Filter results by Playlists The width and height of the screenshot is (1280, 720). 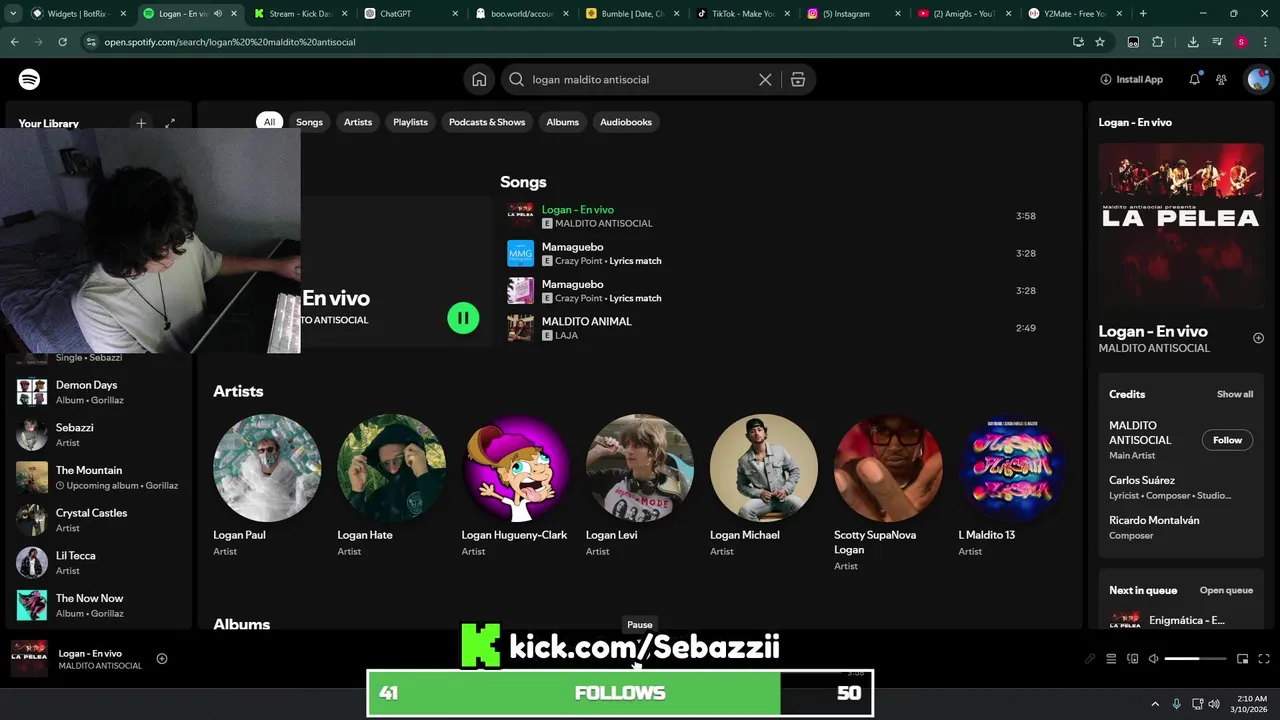[410, 122]
